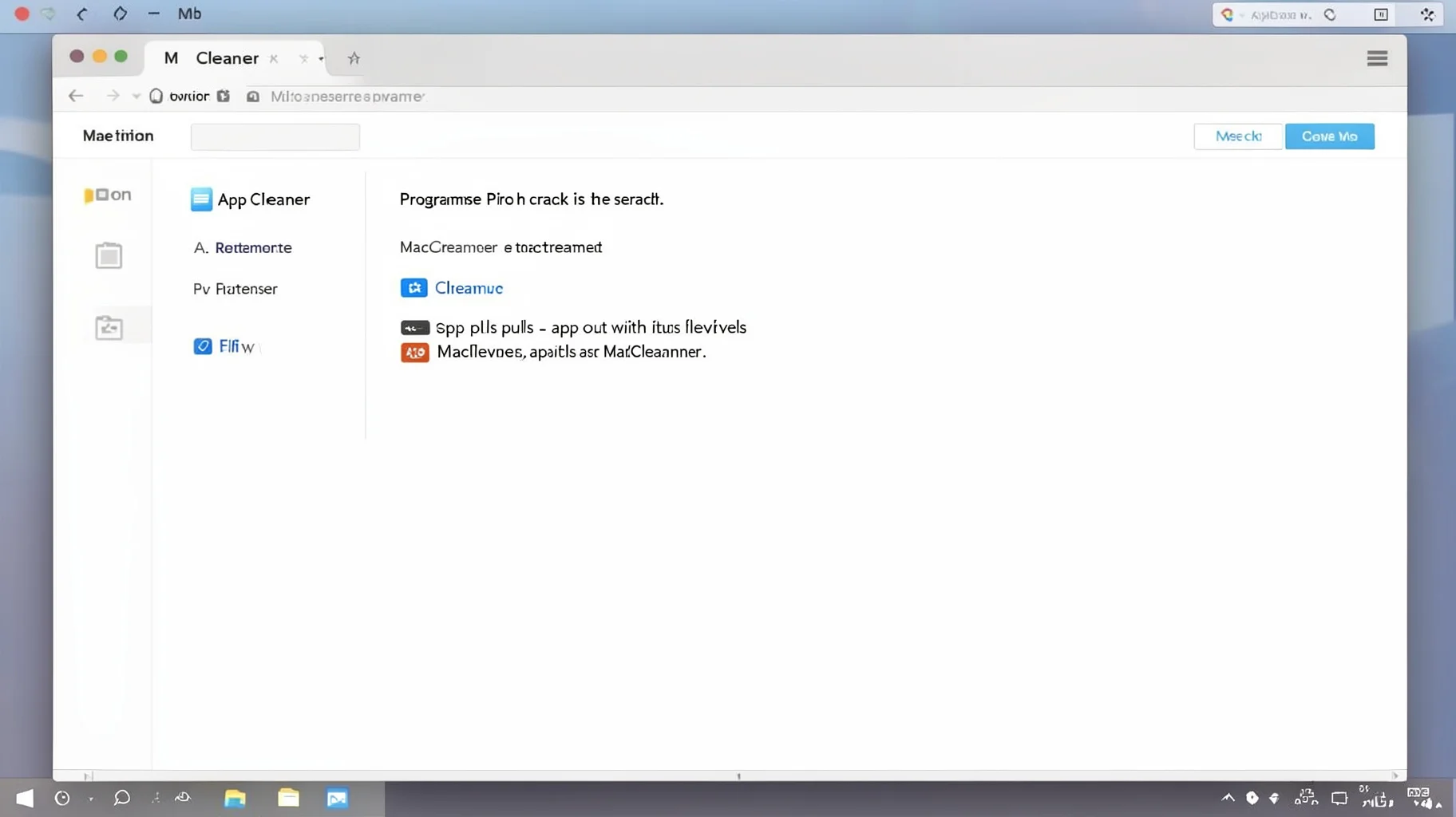Open the blue-yellow file explorer taskbar icon
This screenshot has width=1456, height=817.
[x=235, y=798]
